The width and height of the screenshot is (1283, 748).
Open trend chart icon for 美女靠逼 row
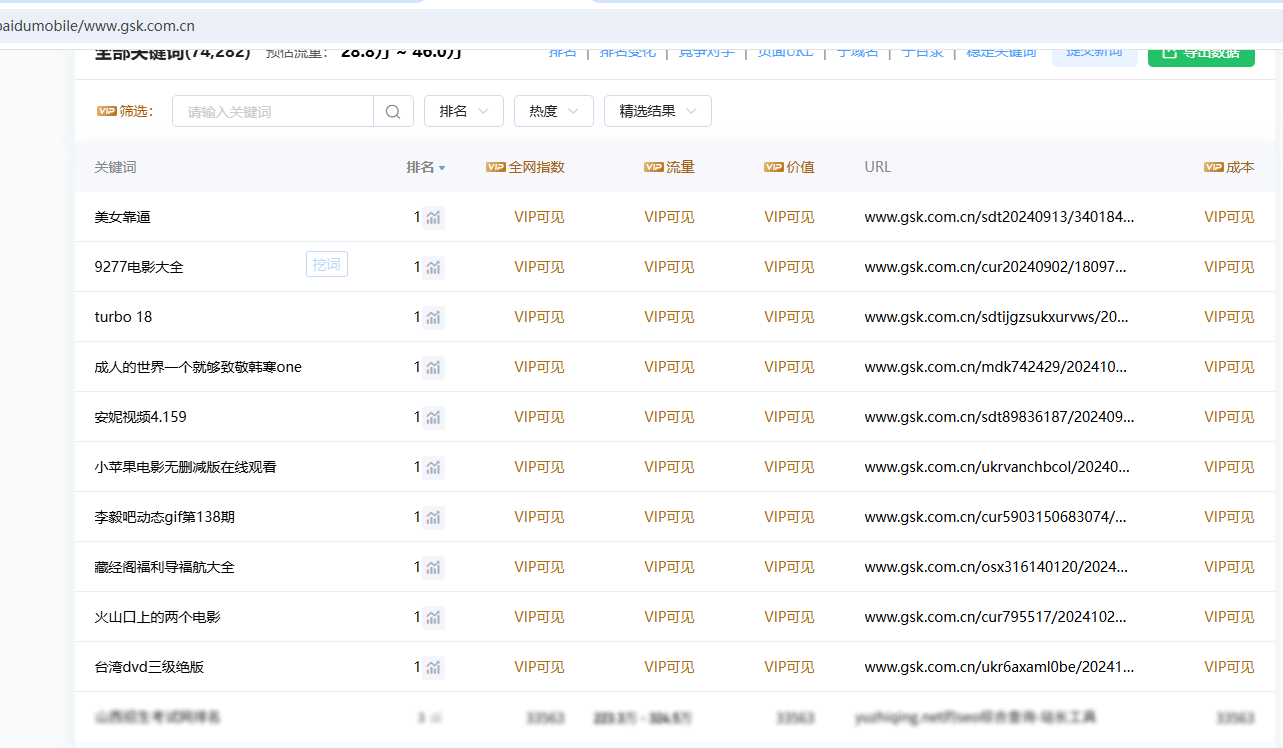(x=433, y=217)
